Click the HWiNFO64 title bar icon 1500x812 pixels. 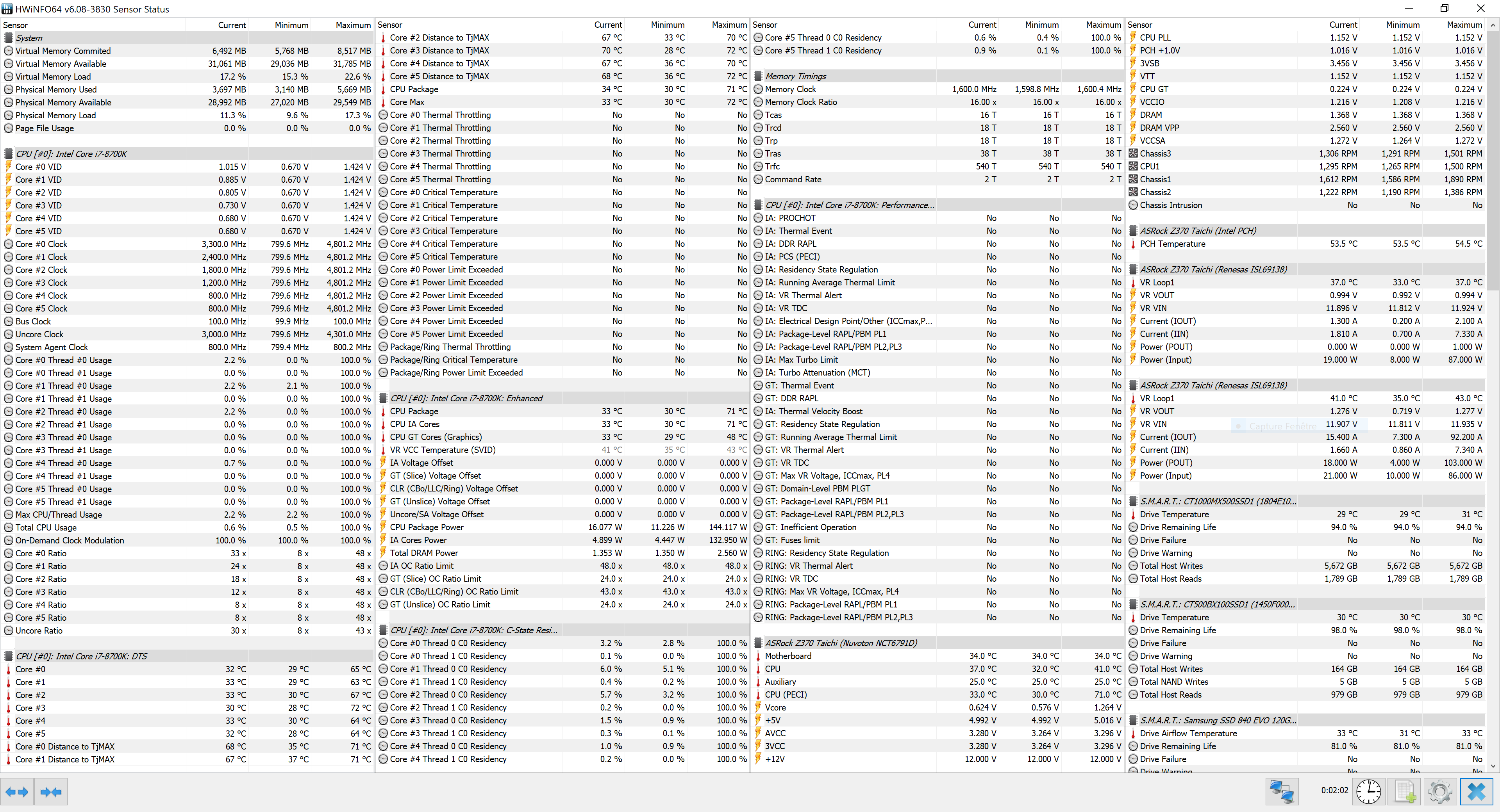click(x=7, y=9)
